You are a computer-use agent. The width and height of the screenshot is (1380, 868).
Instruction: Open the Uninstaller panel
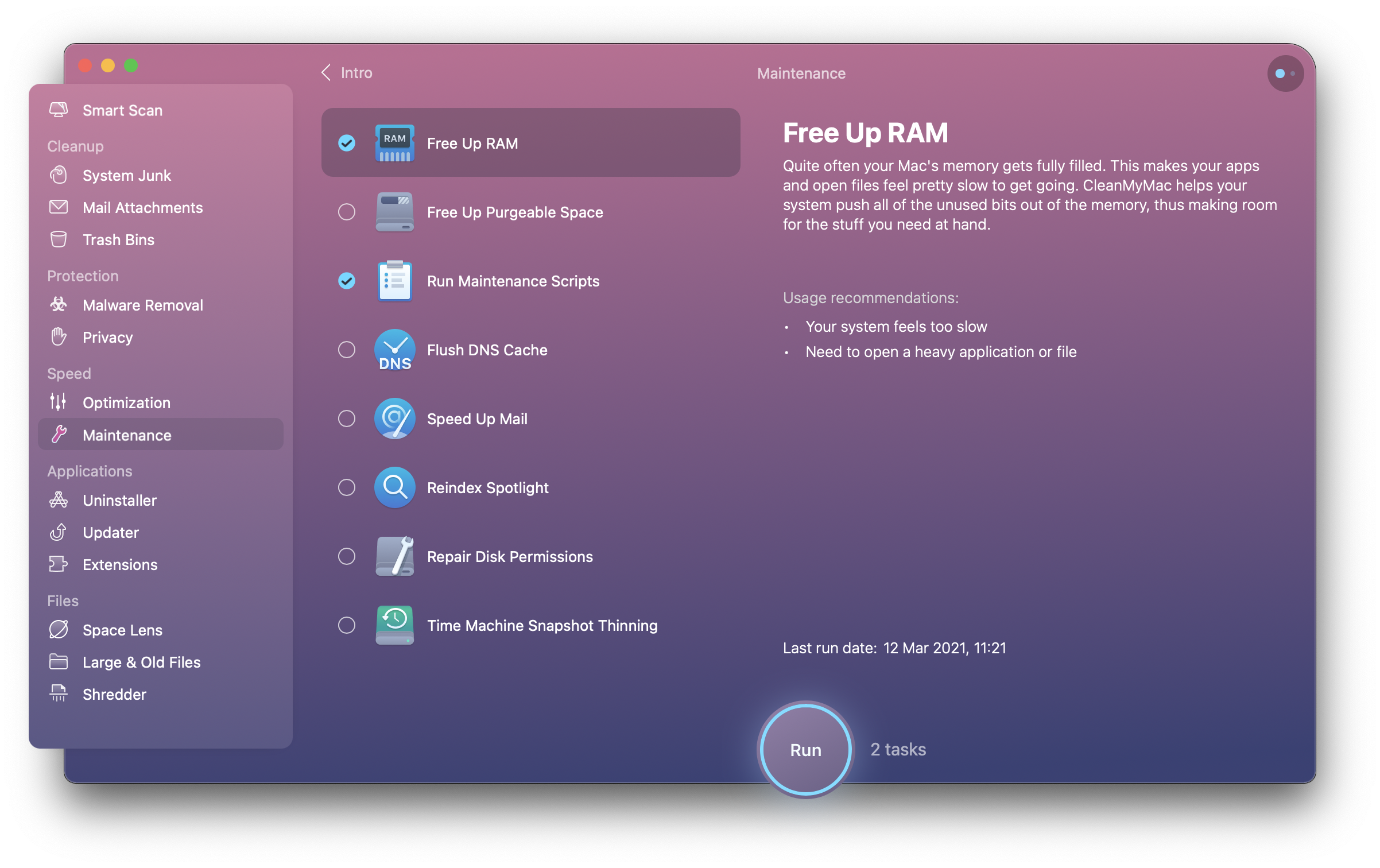pos(119,500)
